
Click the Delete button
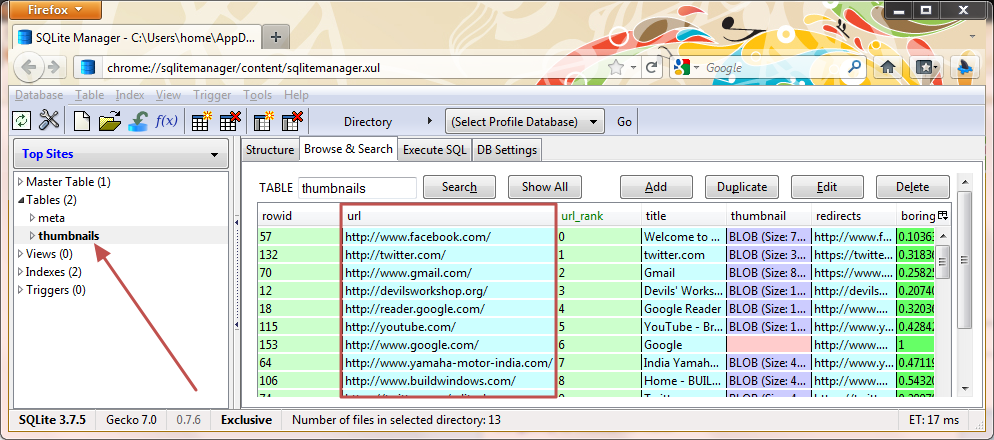click(913, 187)
